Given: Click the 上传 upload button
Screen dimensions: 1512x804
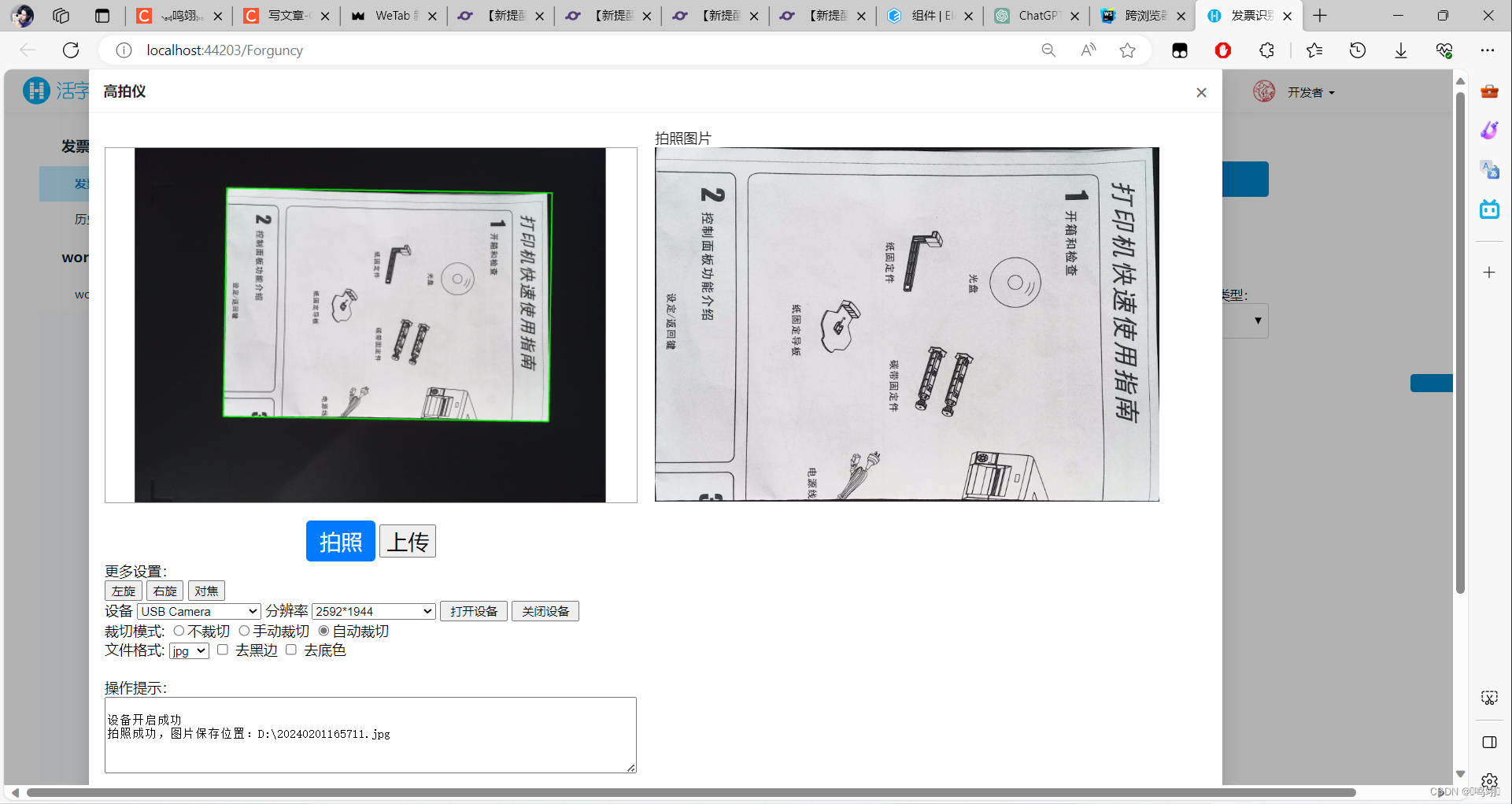Looking at the screenshot, I should 408,541.
